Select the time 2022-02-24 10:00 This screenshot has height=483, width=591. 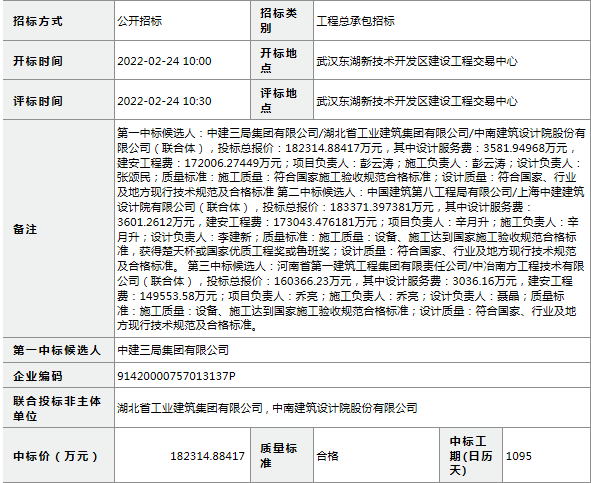point(164,61)
